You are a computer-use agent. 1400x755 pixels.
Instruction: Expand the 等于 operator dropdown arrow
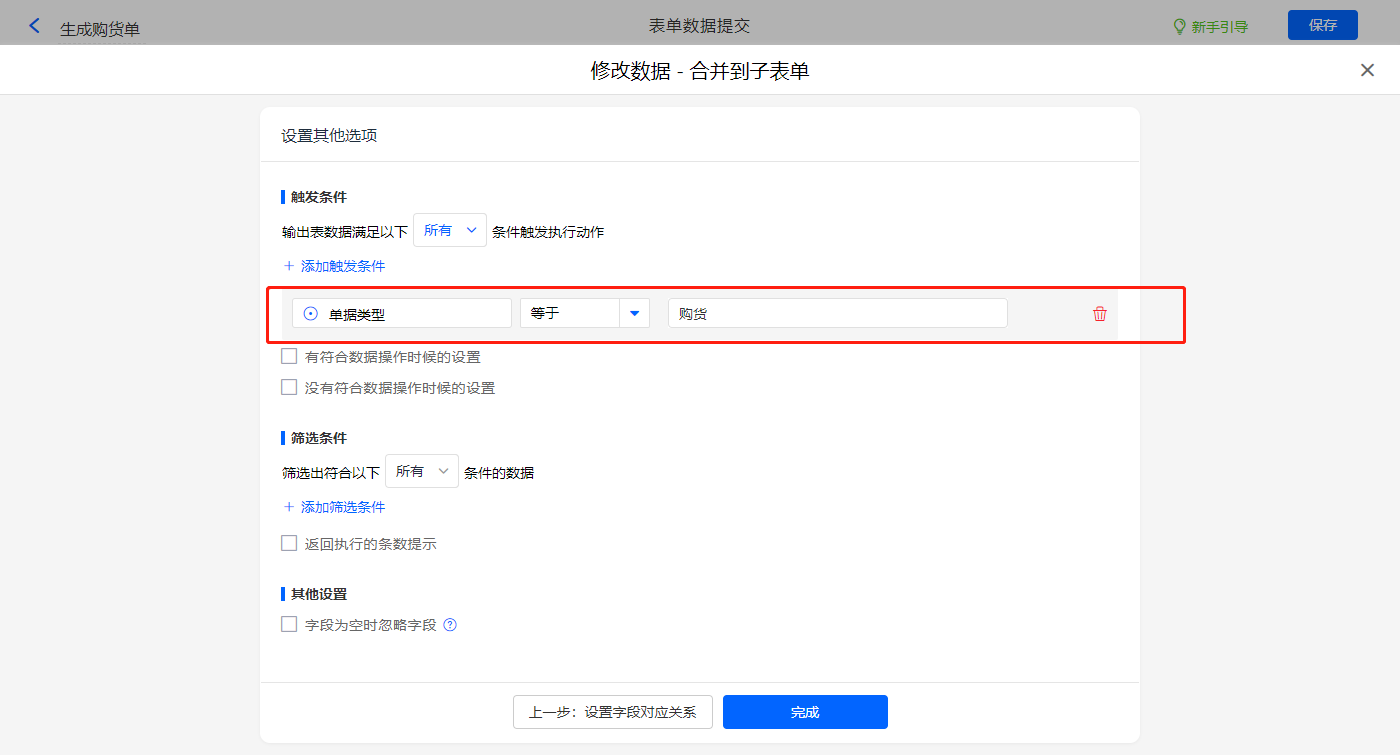coord(634,314)
